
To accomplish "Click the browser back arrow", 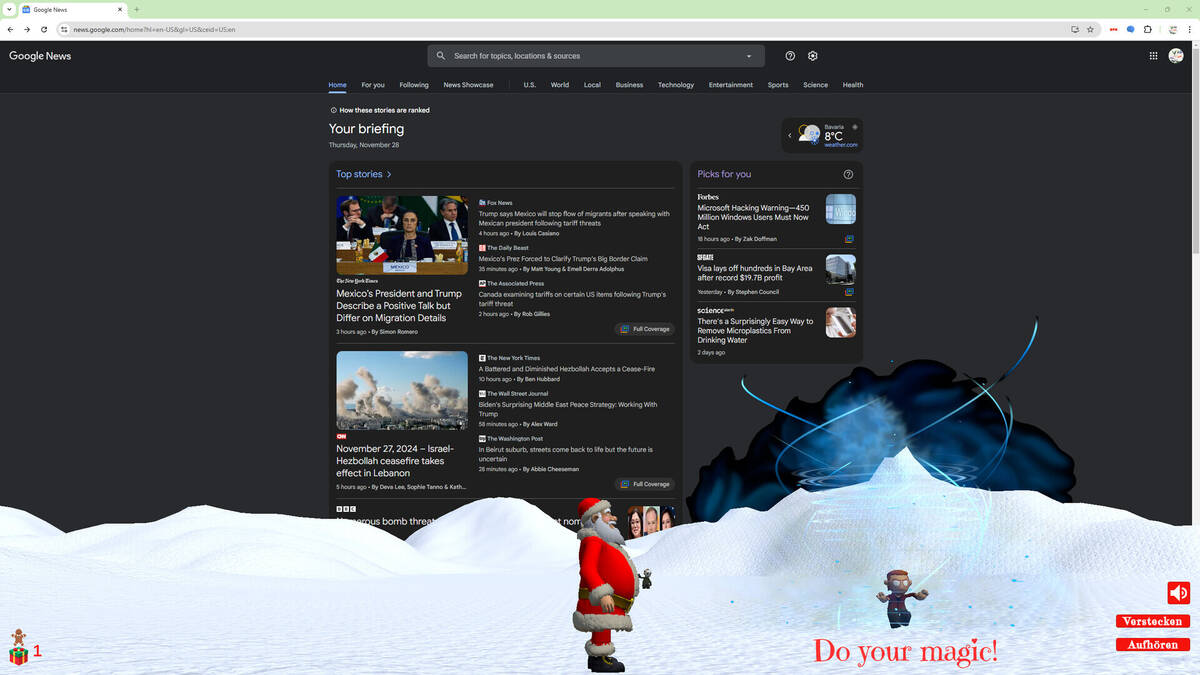I will tap(11, 29).
